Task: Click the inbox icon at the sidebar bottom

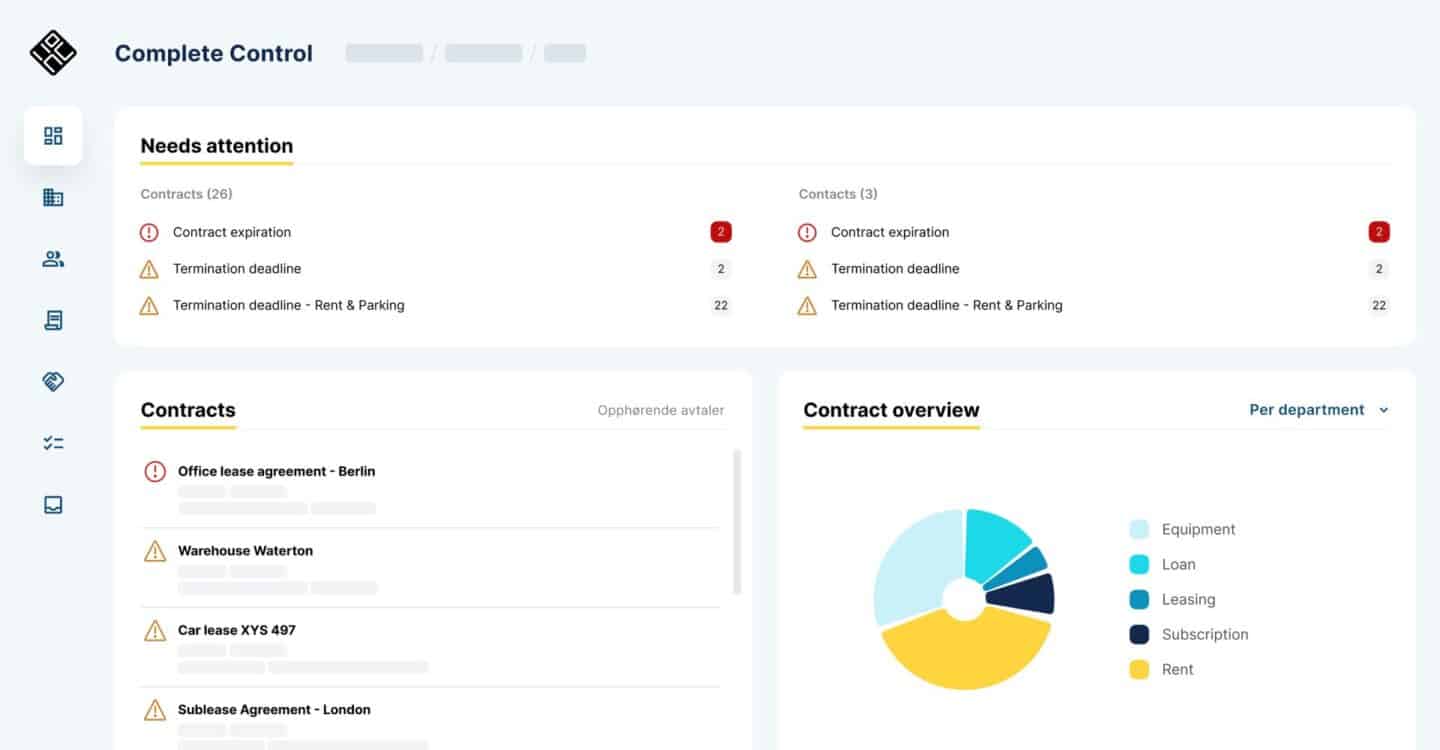Action: pyautogui.click(x=53, y=504)
